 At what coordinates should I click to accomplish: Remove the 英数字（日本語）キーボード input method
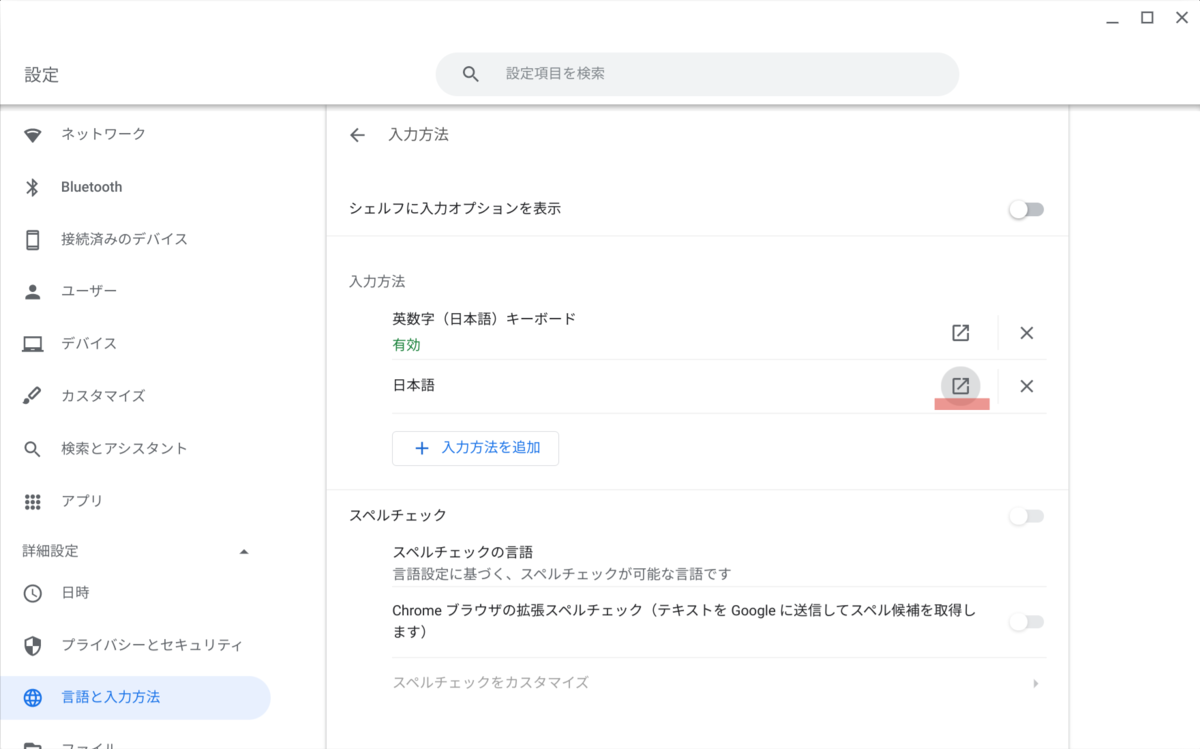pos(1026,333)
